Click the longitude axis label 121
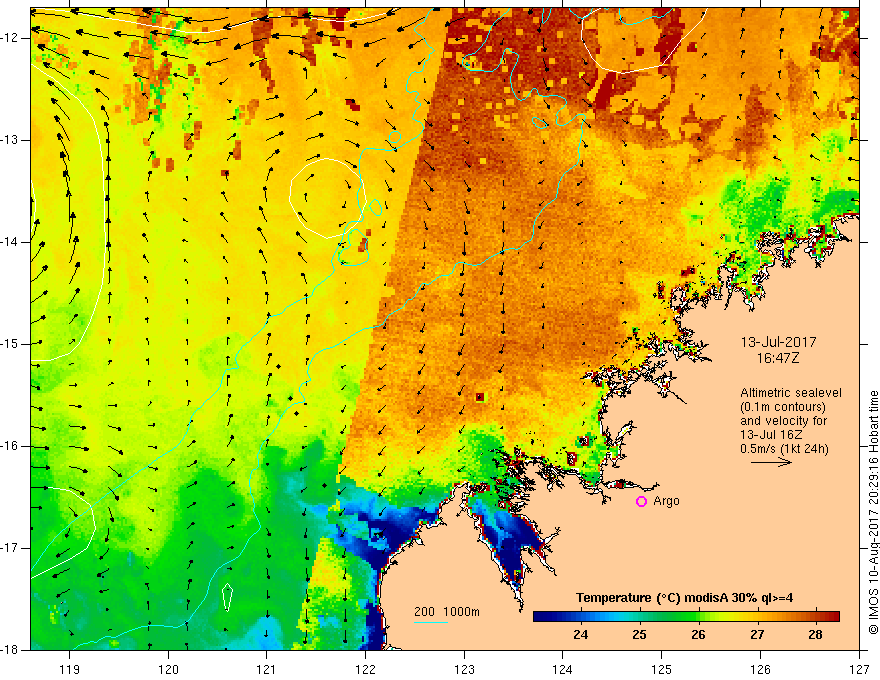Screen dimensions: 880x680 coord(267,669)
